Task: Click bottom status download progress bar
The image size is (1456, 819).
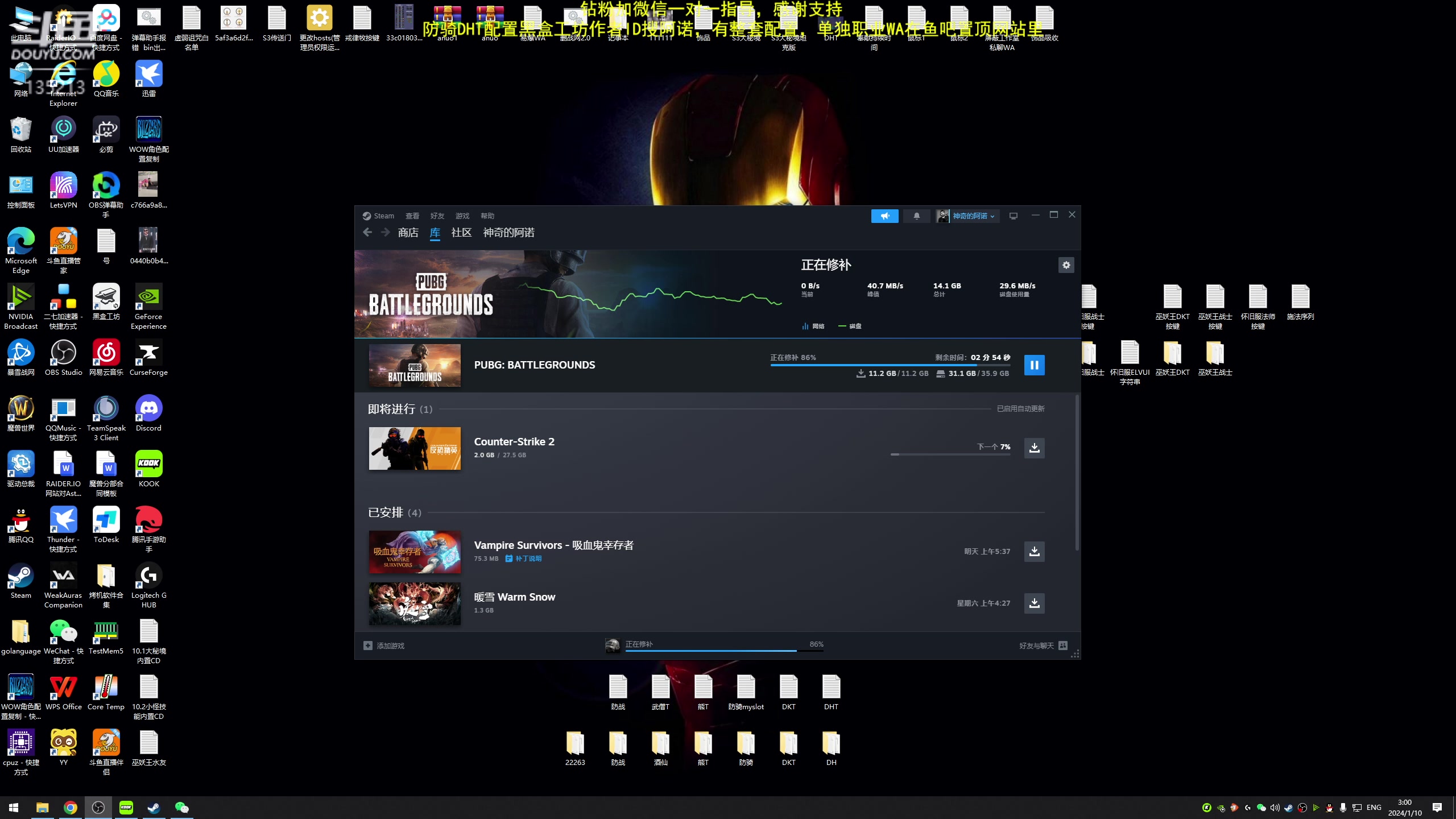Action: (x=724, y=651)
